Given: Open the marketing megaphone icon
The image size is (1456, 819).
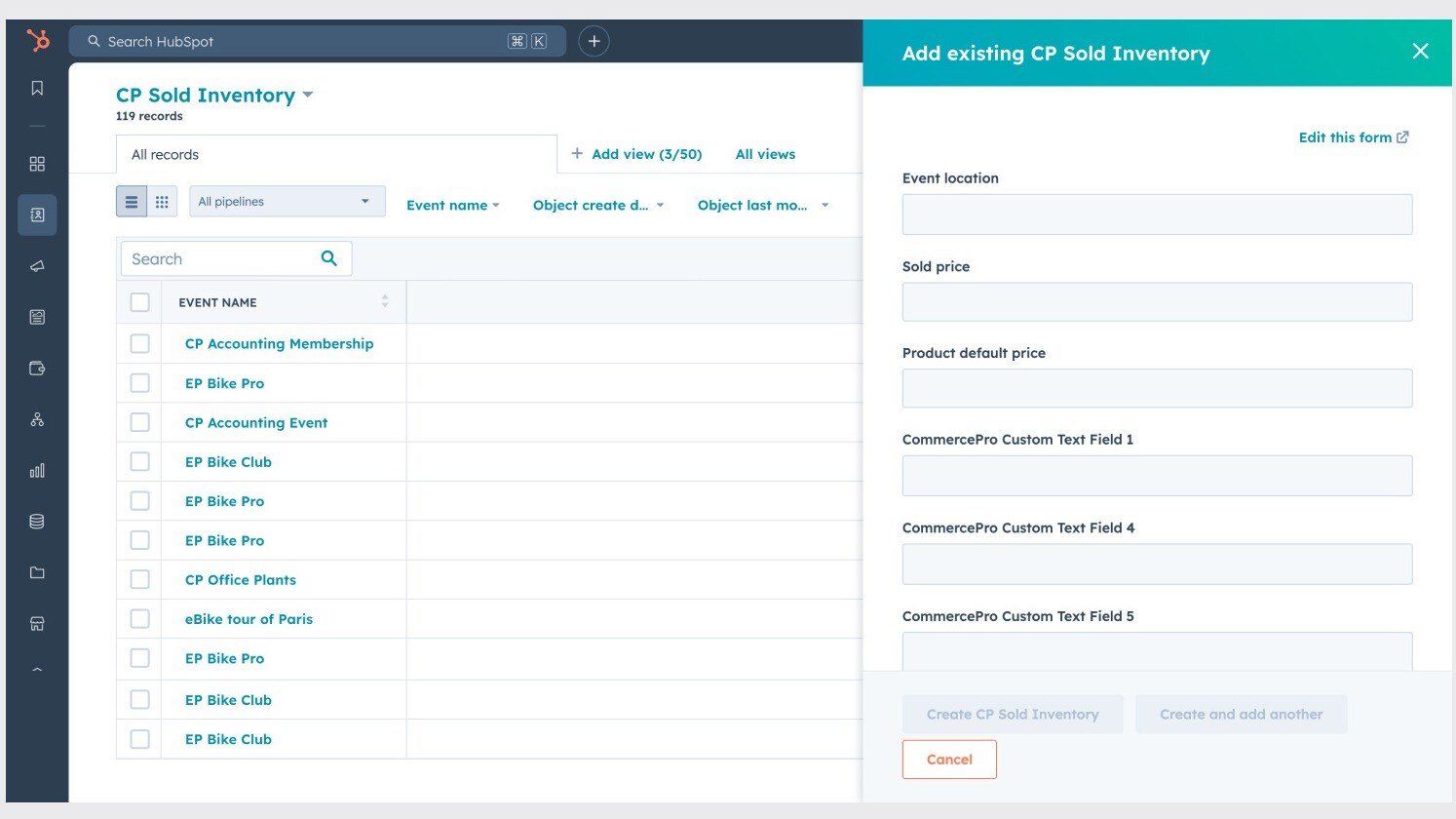Looking at the screenshot, I should click(x=37, y=266).
